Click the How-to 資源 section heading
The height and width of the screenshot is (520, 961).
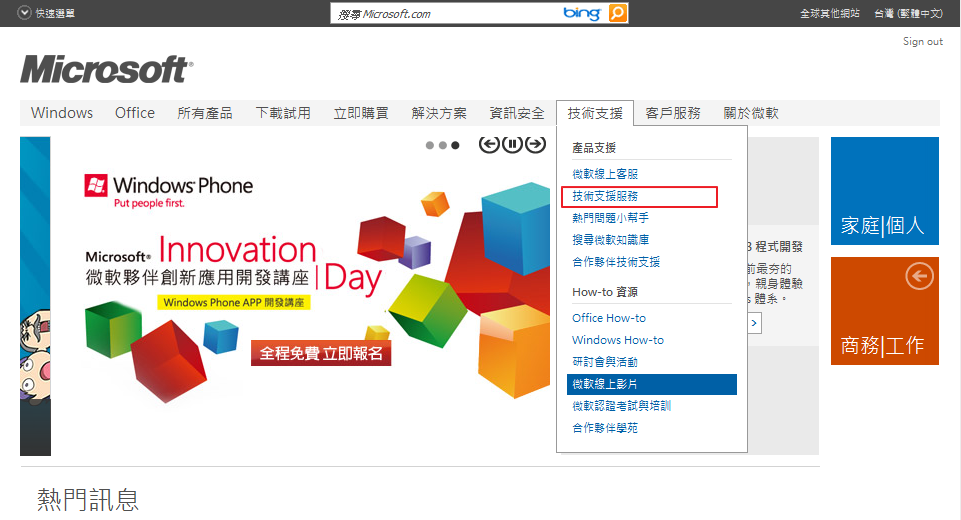point(605,292)
